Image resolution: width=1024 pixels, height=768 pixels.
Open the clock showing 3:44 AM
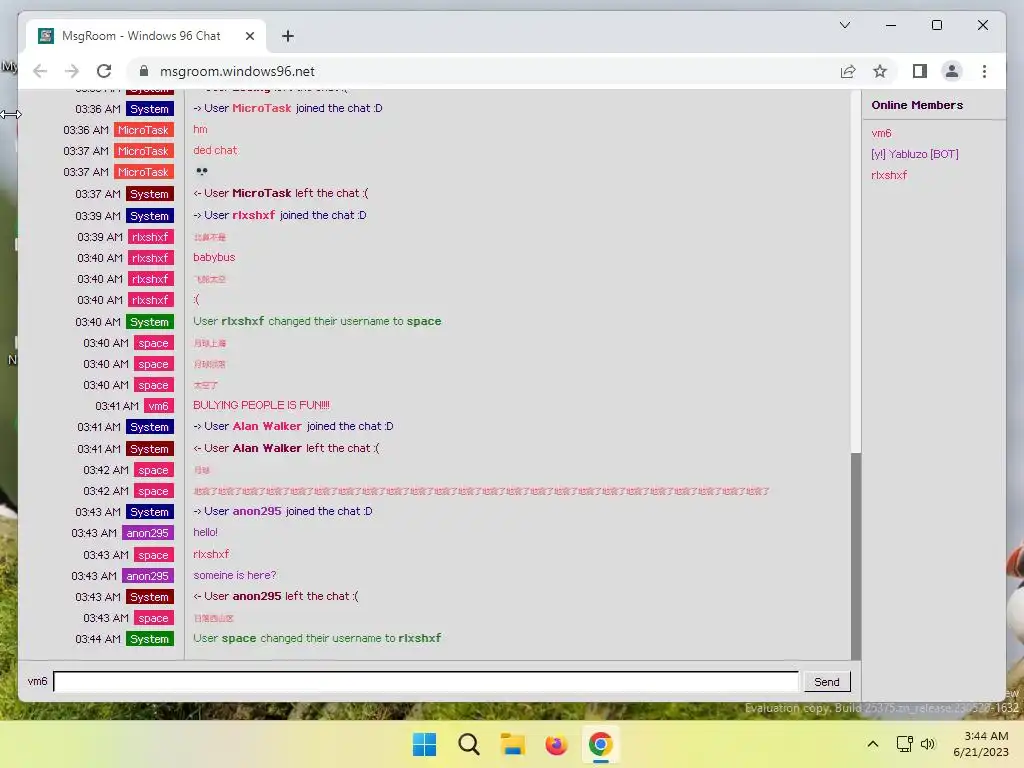(981, 744)
